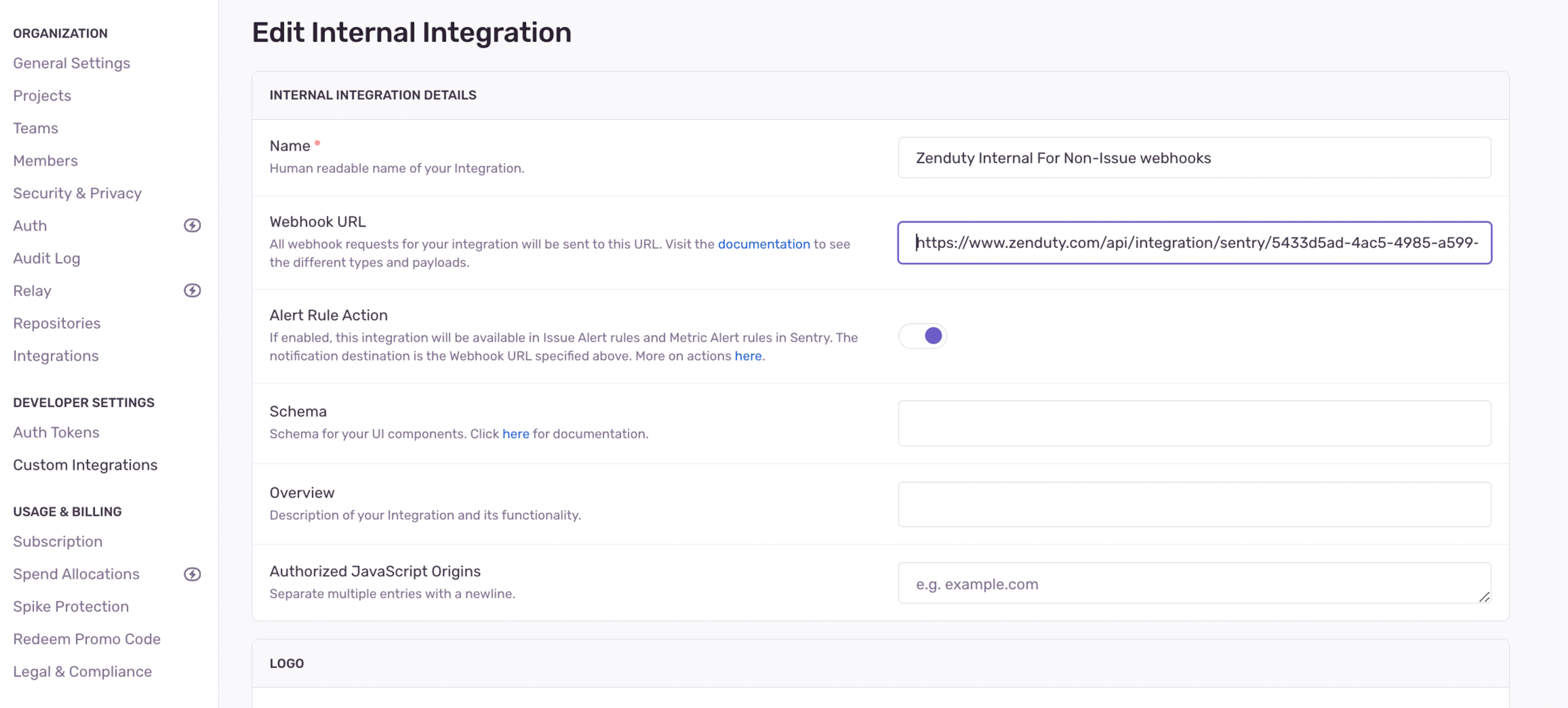Open webhook documentation link
This screenshot has width=1568, height=708.
763,244
